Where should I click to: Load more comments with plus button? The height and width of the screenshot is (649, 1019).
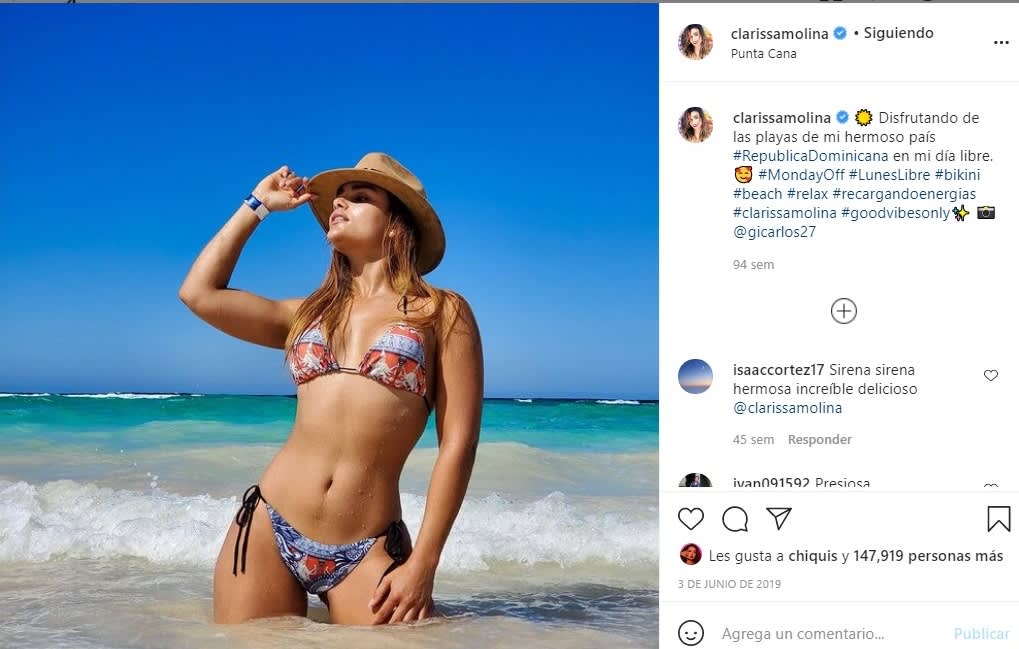tap(843, 311)
